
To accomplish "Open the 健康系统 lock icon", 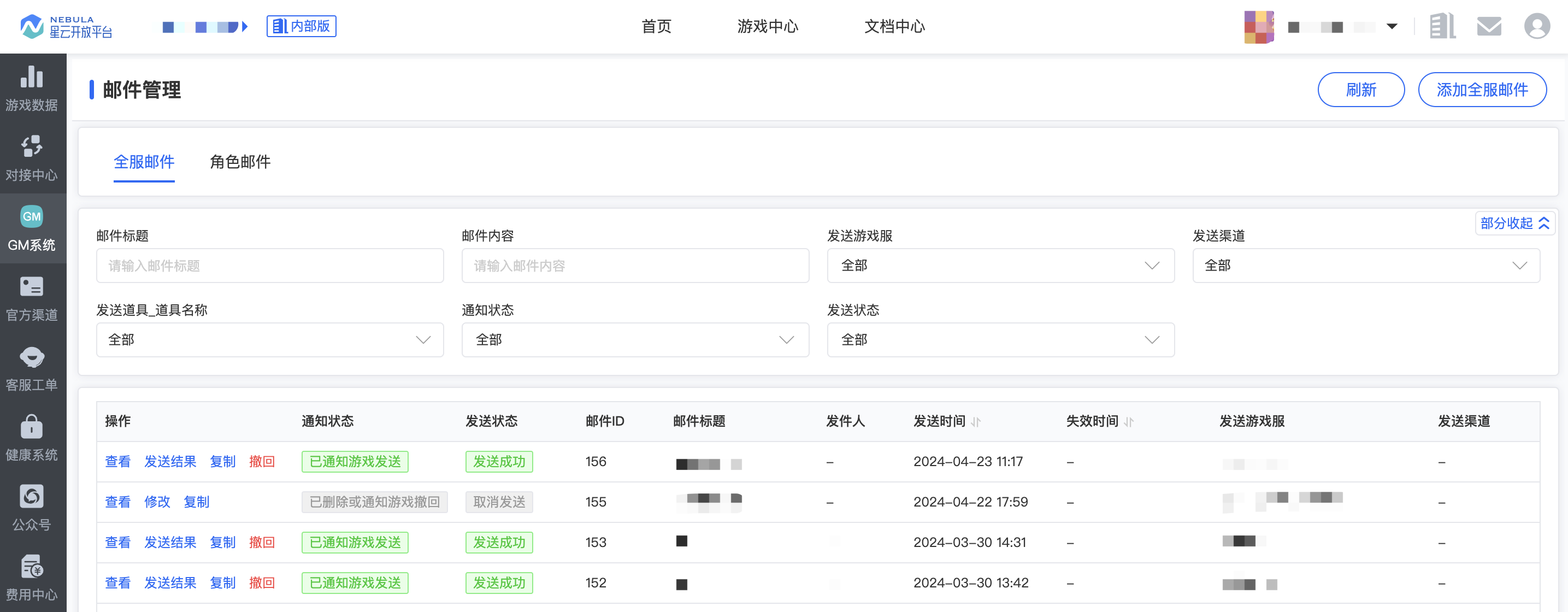I will (x=32, y=427).
